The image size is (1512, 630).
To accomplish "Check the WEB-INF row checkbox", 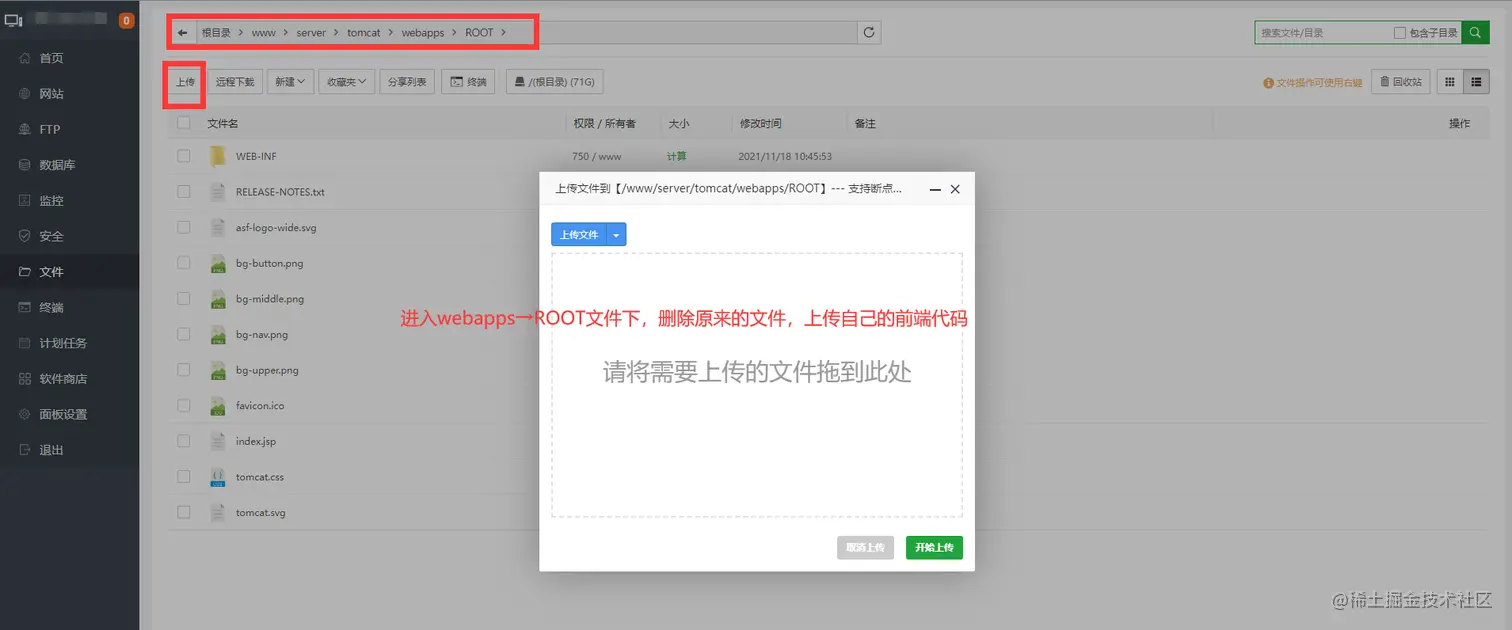I will click(x=183, y=156).
